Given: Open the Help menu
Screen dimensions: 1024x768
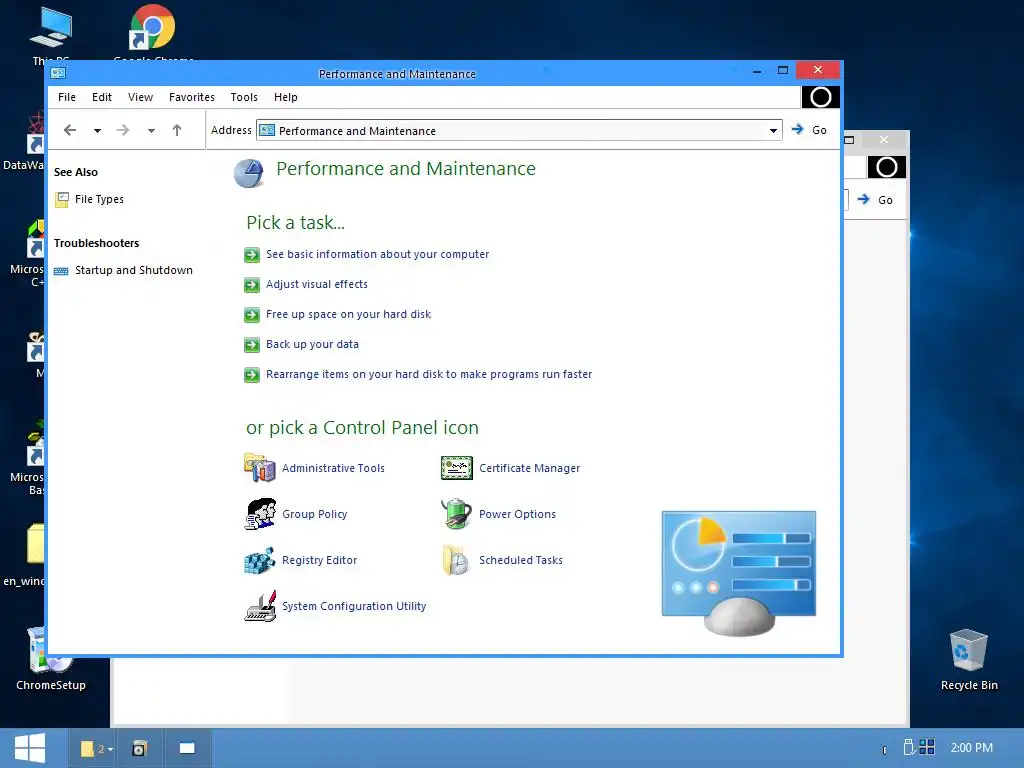Looking at the screenshot, I should (285, 97).
